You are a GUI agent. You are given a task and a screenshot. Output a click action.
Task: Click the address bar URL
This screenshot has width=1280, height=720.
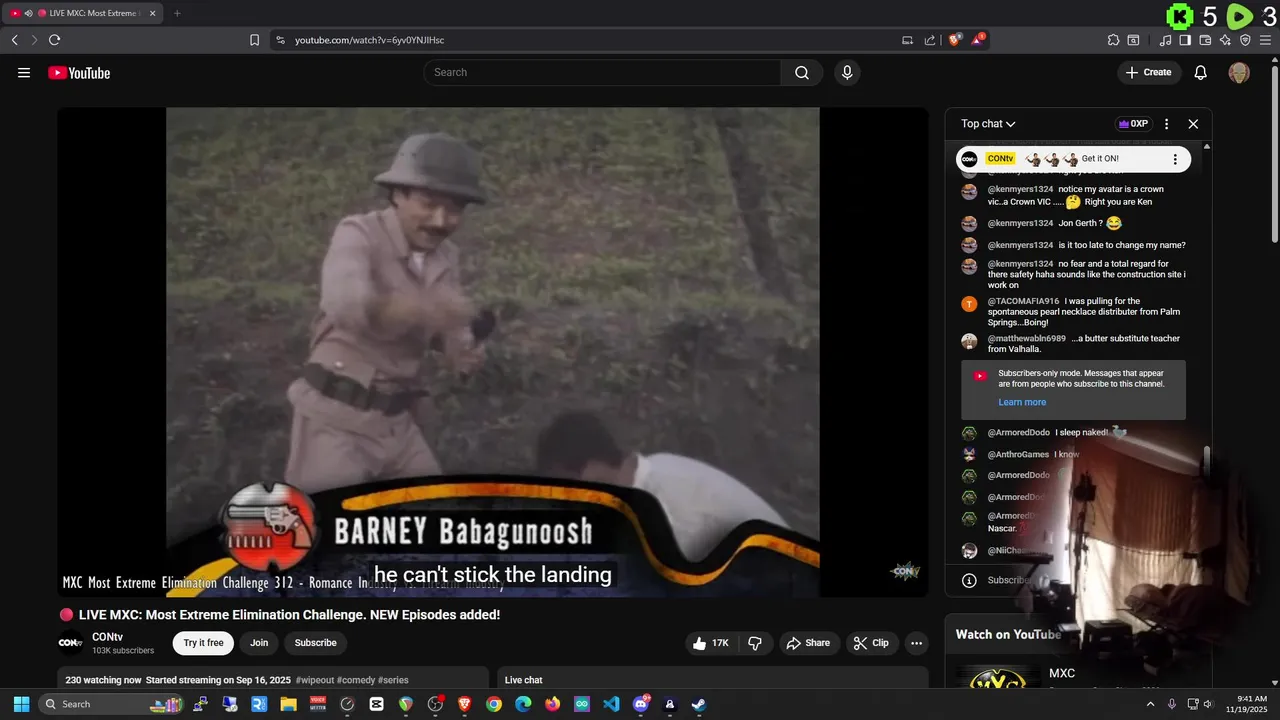[369, 40]
